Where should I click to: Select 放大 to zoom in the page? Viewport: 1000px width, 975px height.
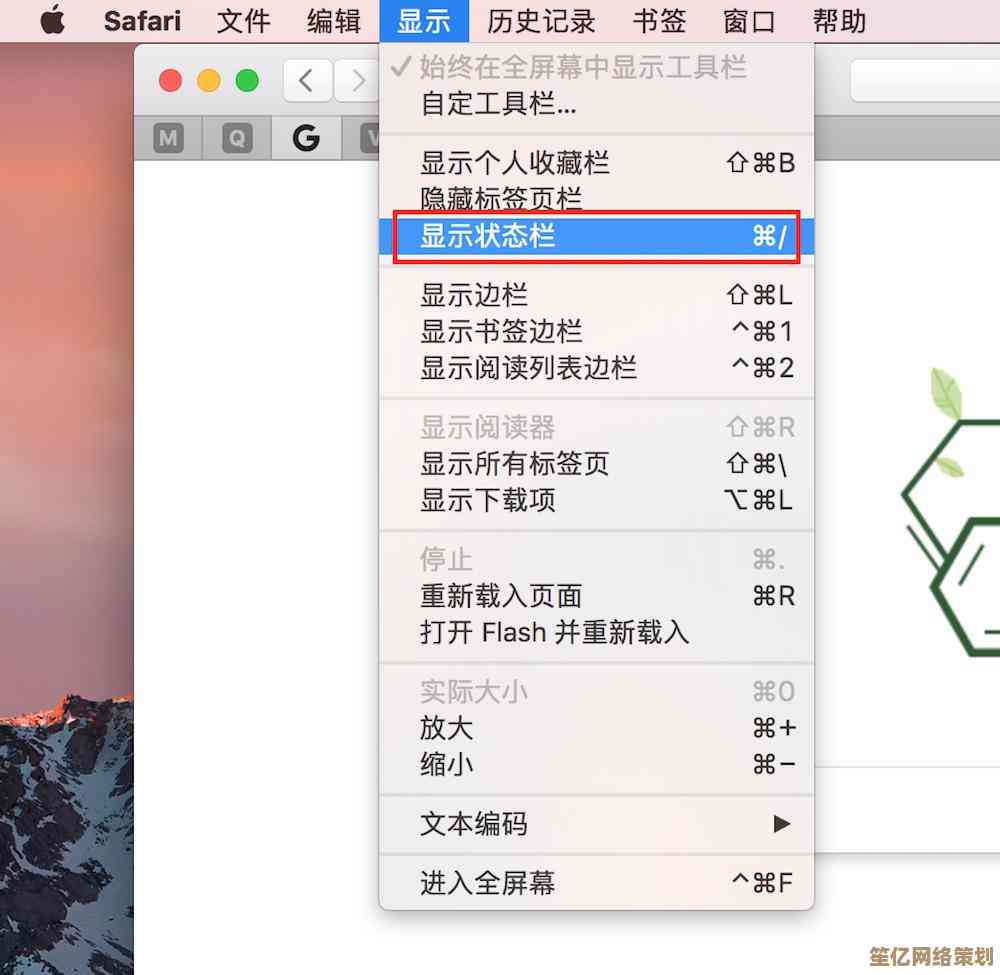[596, 728]
